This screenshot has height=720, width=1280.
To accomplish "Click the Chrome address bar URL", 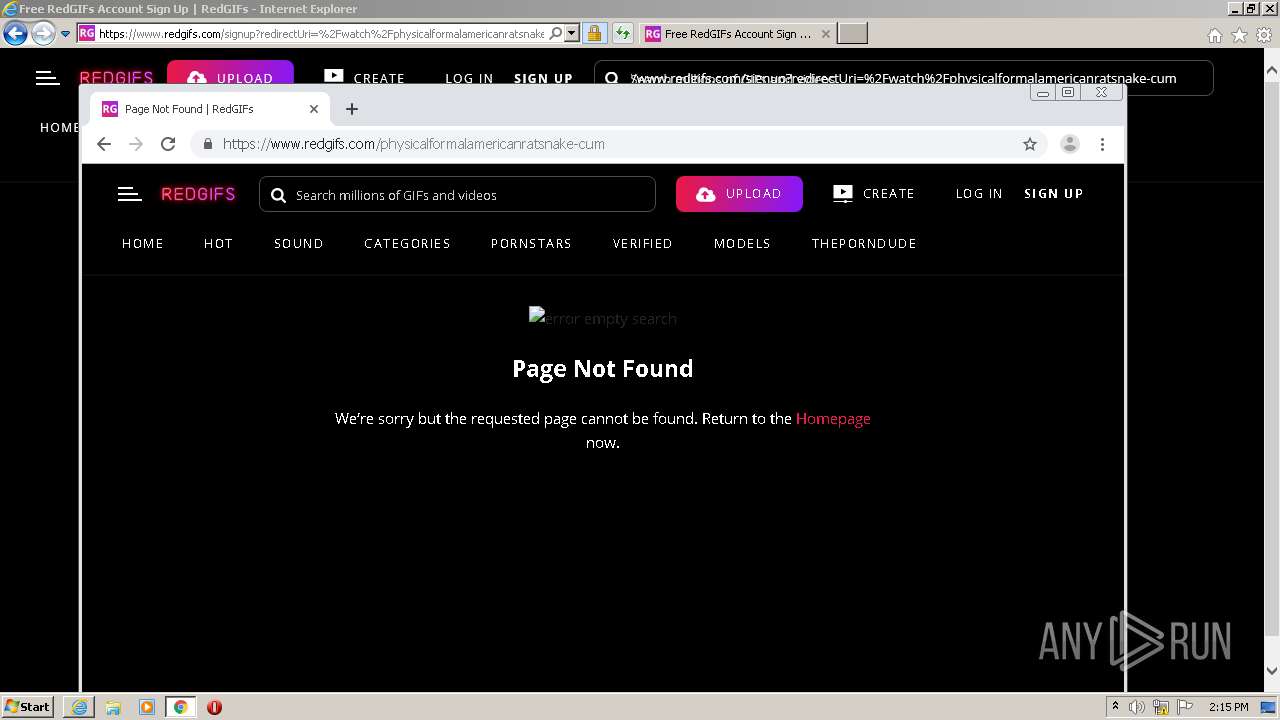I will [414, 144].
